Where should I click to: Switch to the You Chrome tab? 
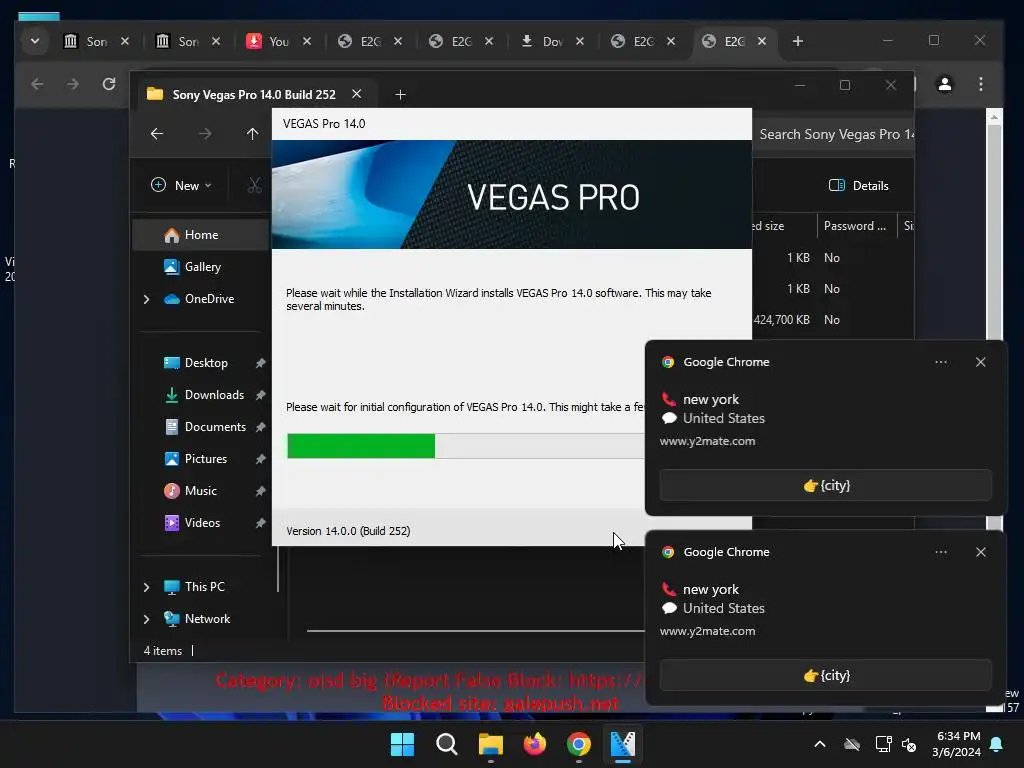(x=278, y=41)
